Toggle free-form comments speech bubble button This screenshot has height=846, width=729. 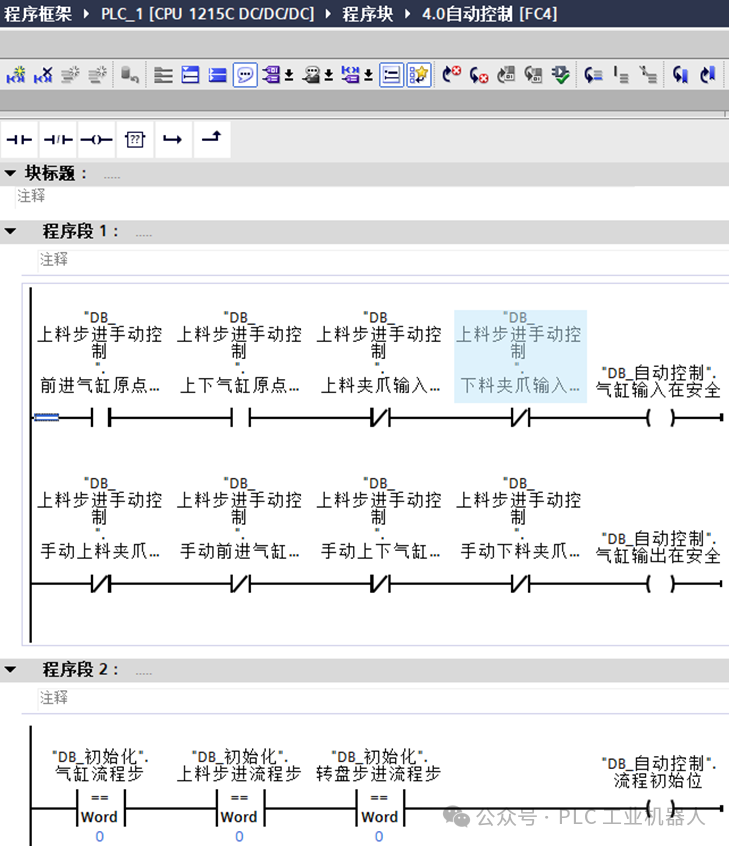click(245, 74)
